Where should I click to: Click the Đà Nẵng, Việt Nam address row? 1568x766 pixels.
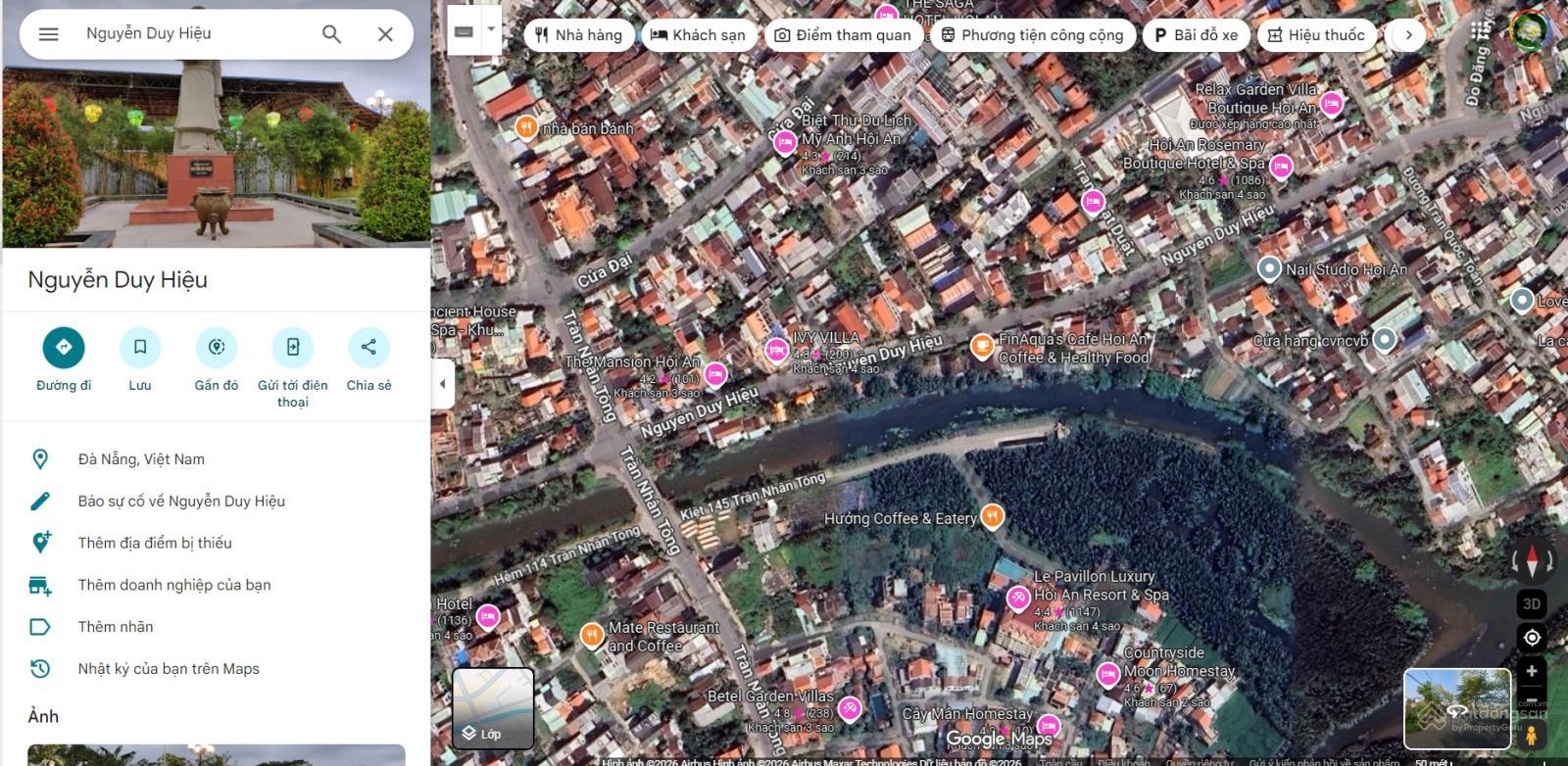point(216,459)
